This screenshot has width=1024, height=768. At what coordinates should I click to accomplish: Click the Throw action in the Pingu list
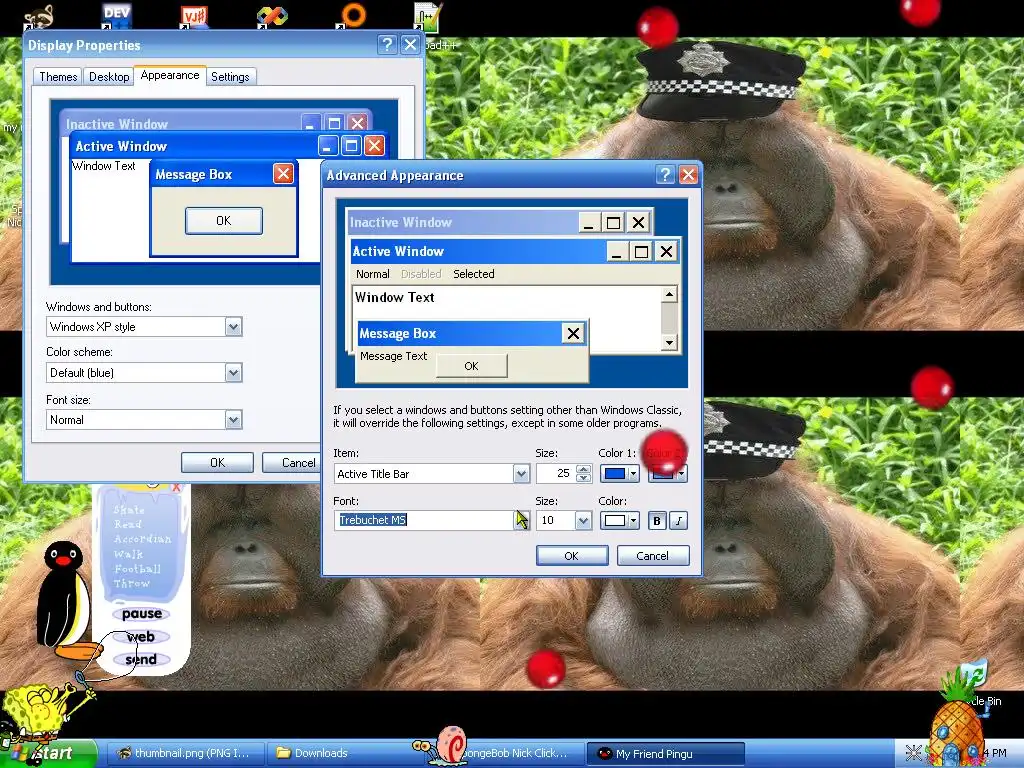pyautogui.click(x=132, y=583)
